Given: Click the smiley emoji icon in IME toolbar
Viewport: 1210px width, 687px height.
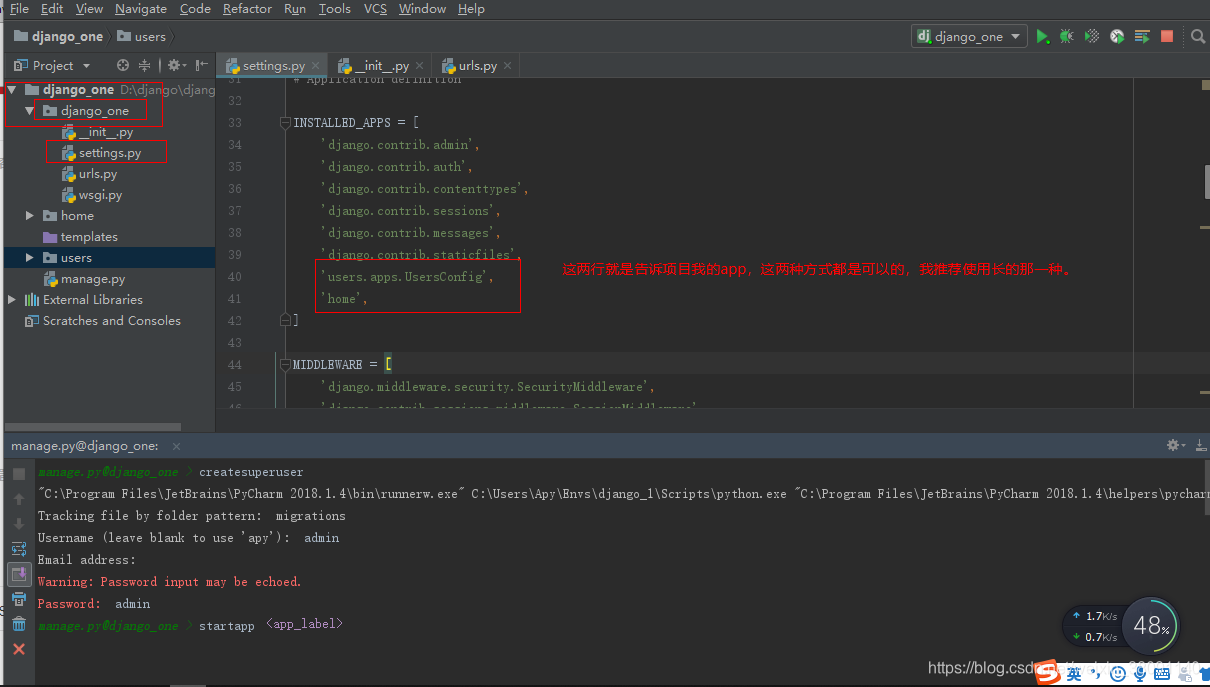Looking at the screenshot, I should [1118, 675].
